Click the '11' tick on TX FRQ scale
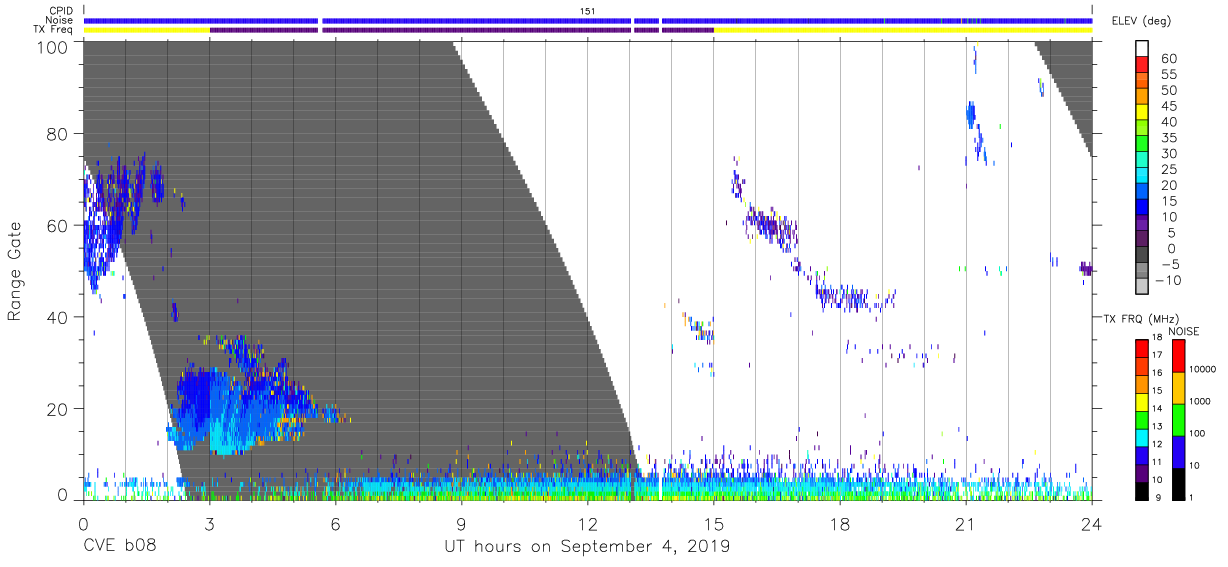This screenshot has height=567, width=1228. (x=1158, y=463)
